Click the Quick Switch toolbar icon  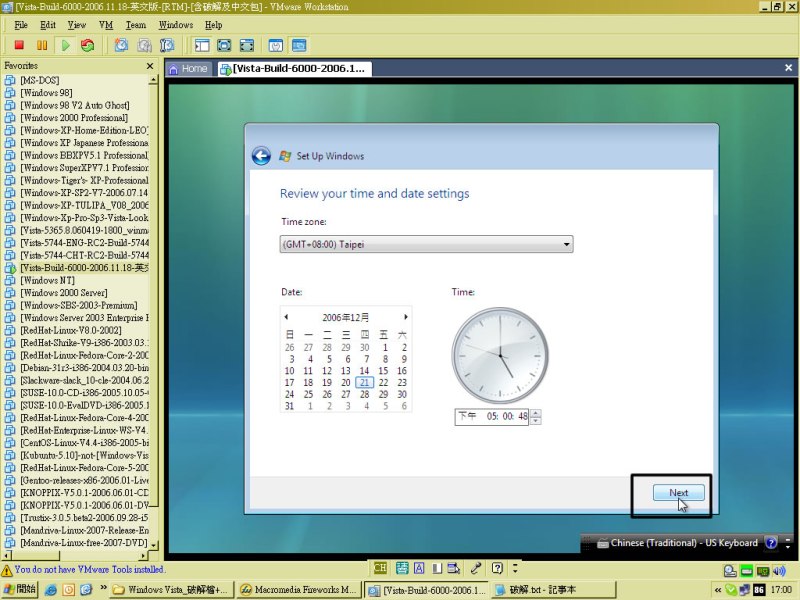tap(247, 45)
